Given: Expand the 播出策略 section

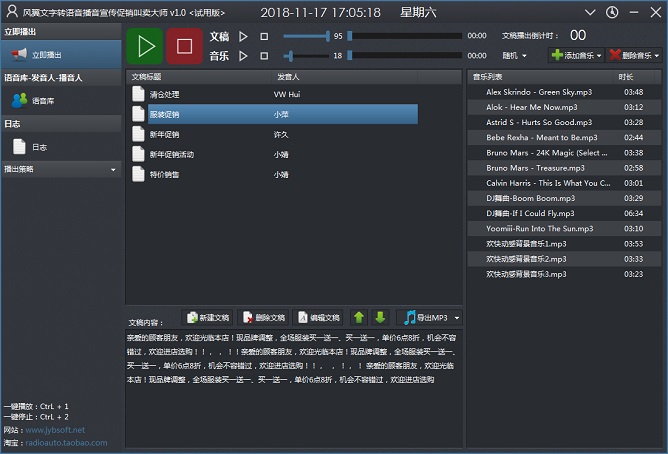Looking at the screenshot, I should click(x=61, y=170).
